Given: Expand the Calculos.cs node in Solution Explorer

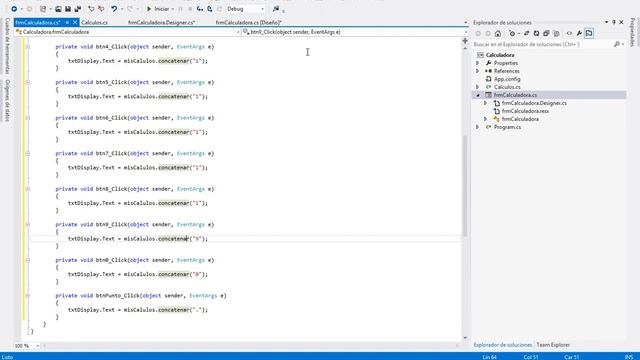Looking at the screenshot, I should point(478,87).
